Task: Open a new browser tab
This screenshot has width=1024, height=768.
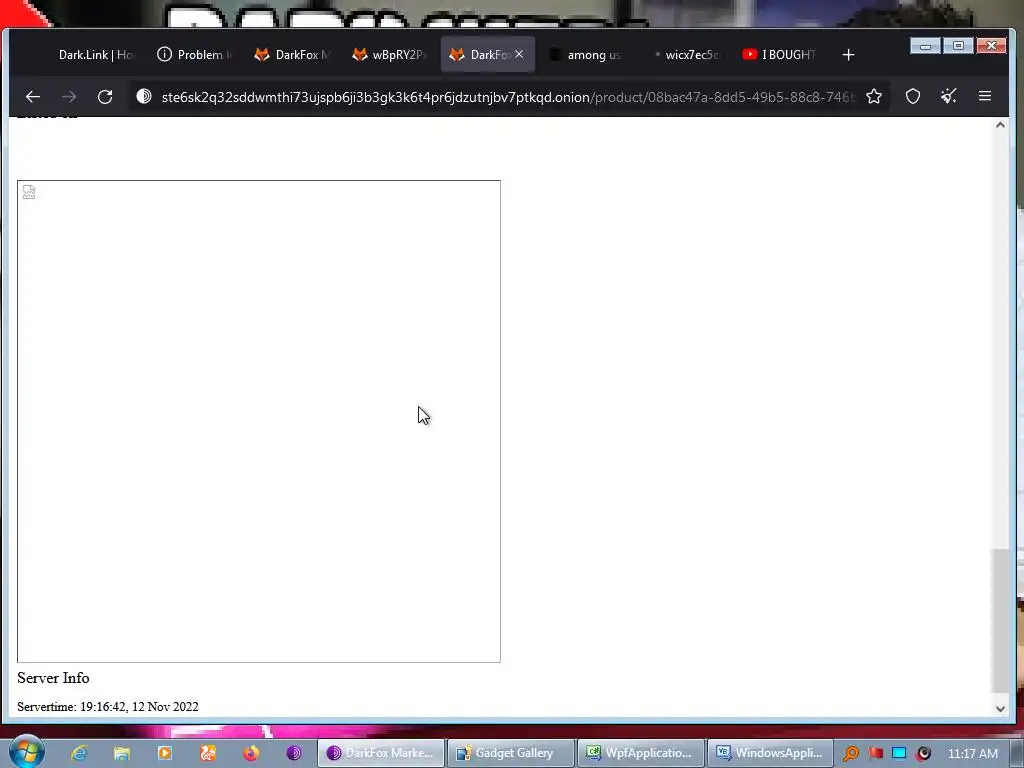Action: tap(848, 55)
